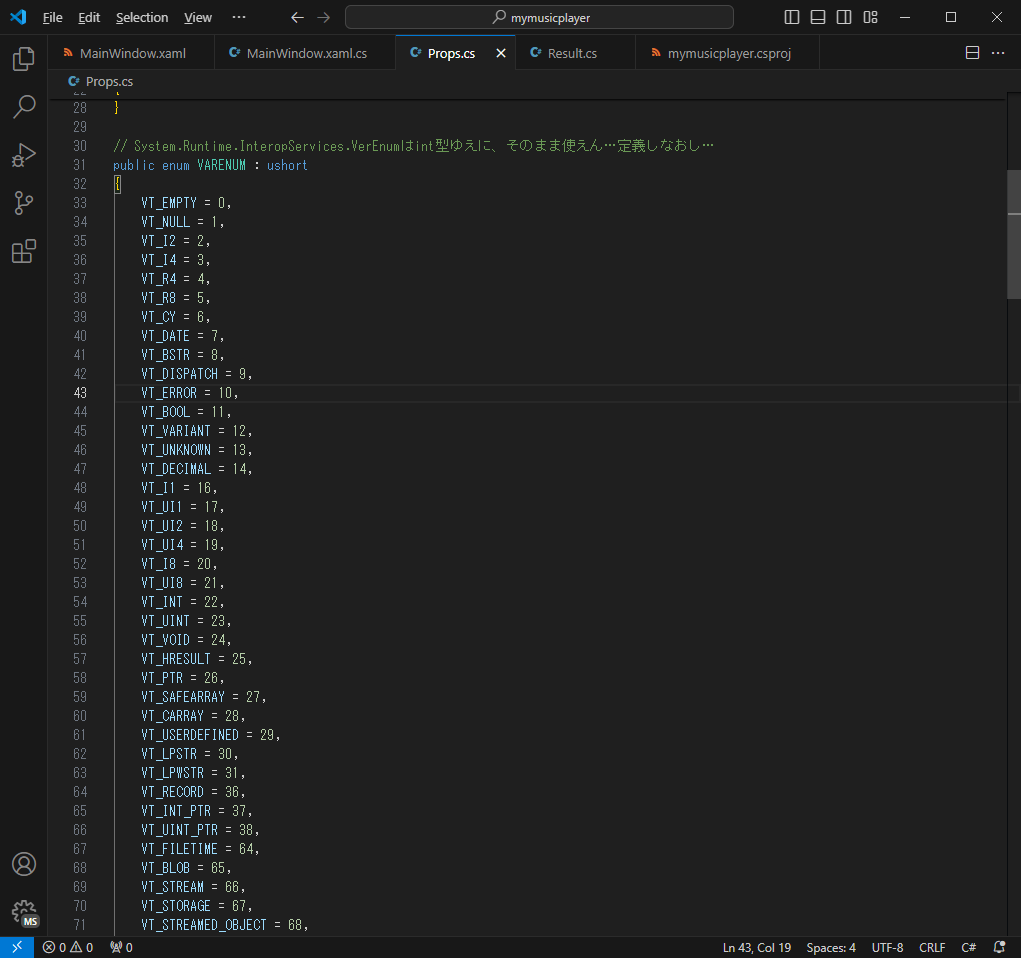Open editor More Actions ellipsis
Viewport: 1021px width, 958px height.
coord(998,53)
